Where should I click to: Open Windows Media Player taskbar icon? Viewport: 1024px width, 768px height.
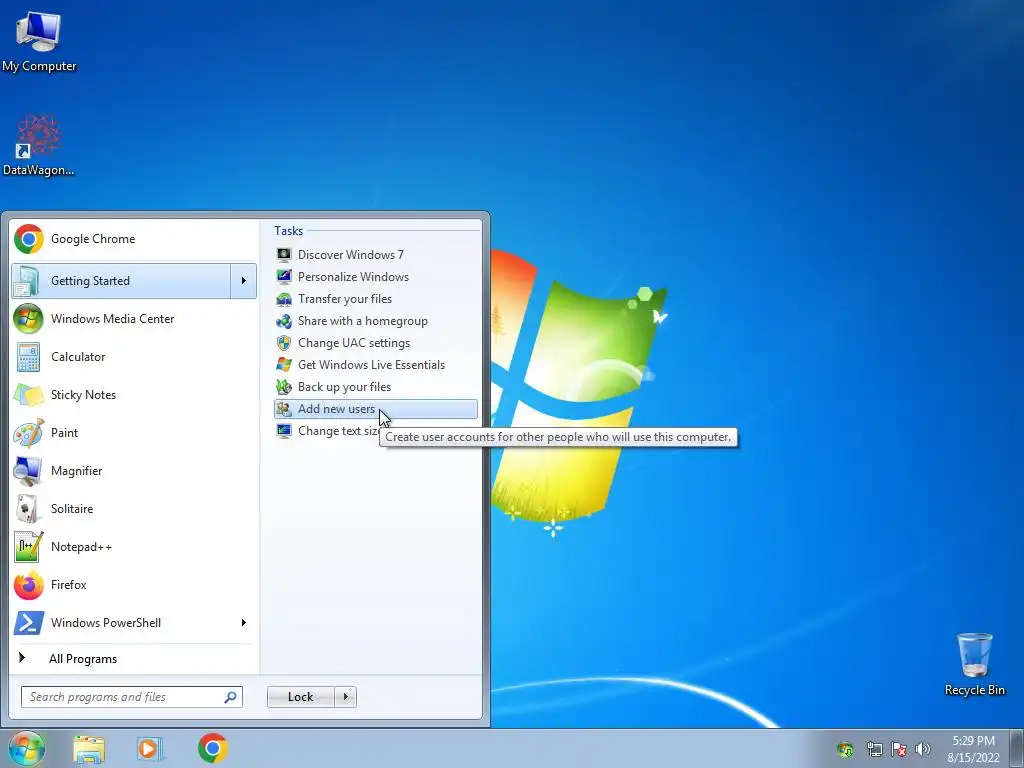(x=150, y=749)
